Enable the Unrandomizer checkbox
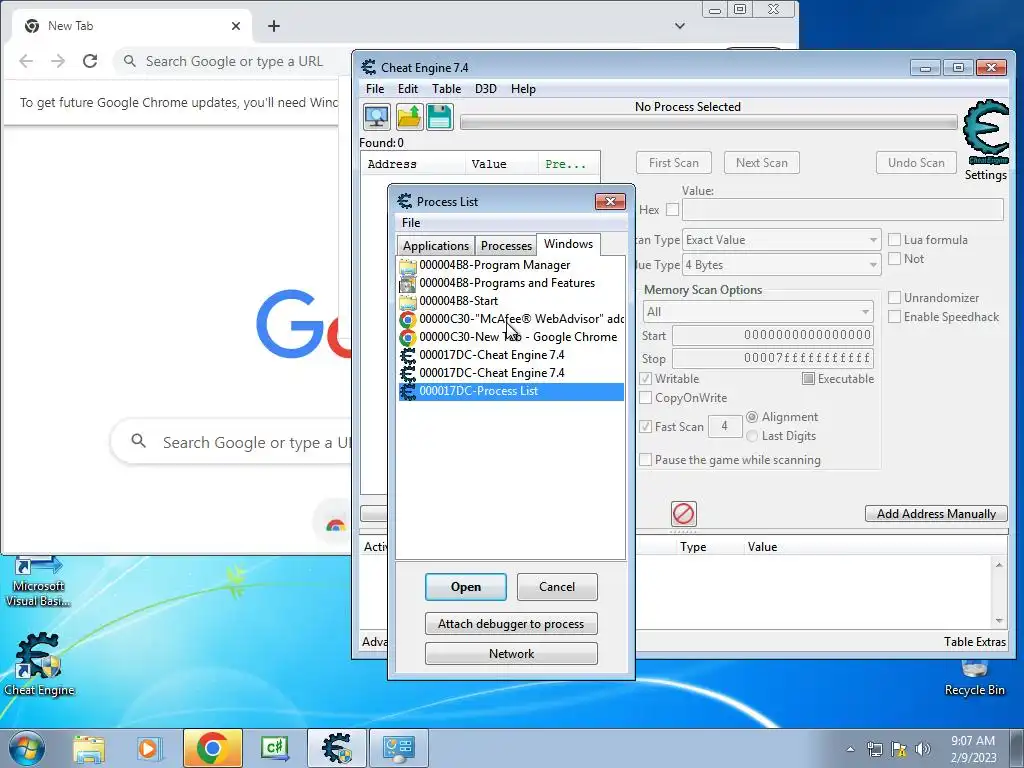The width and height of the screenshot is (1024, 768). coord(895,298)
